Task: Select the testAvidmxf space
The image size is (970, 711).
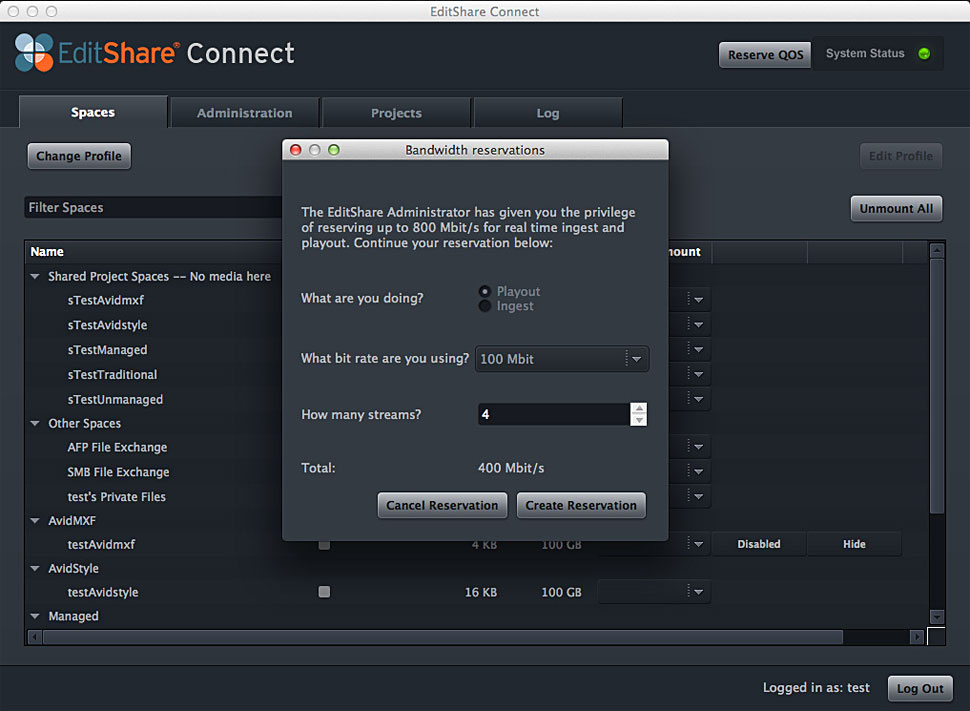Action: point(101,545)
